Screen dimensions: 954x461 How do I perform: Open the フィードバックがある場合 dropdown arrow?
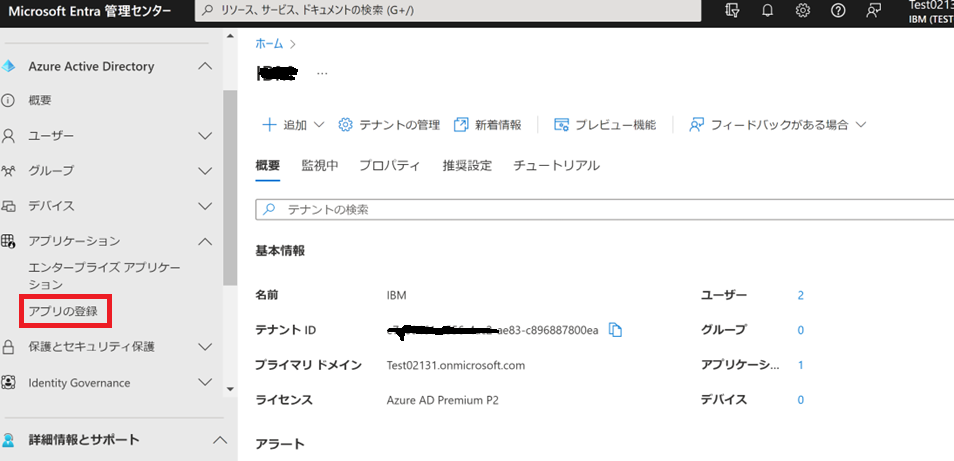point(860,125)
